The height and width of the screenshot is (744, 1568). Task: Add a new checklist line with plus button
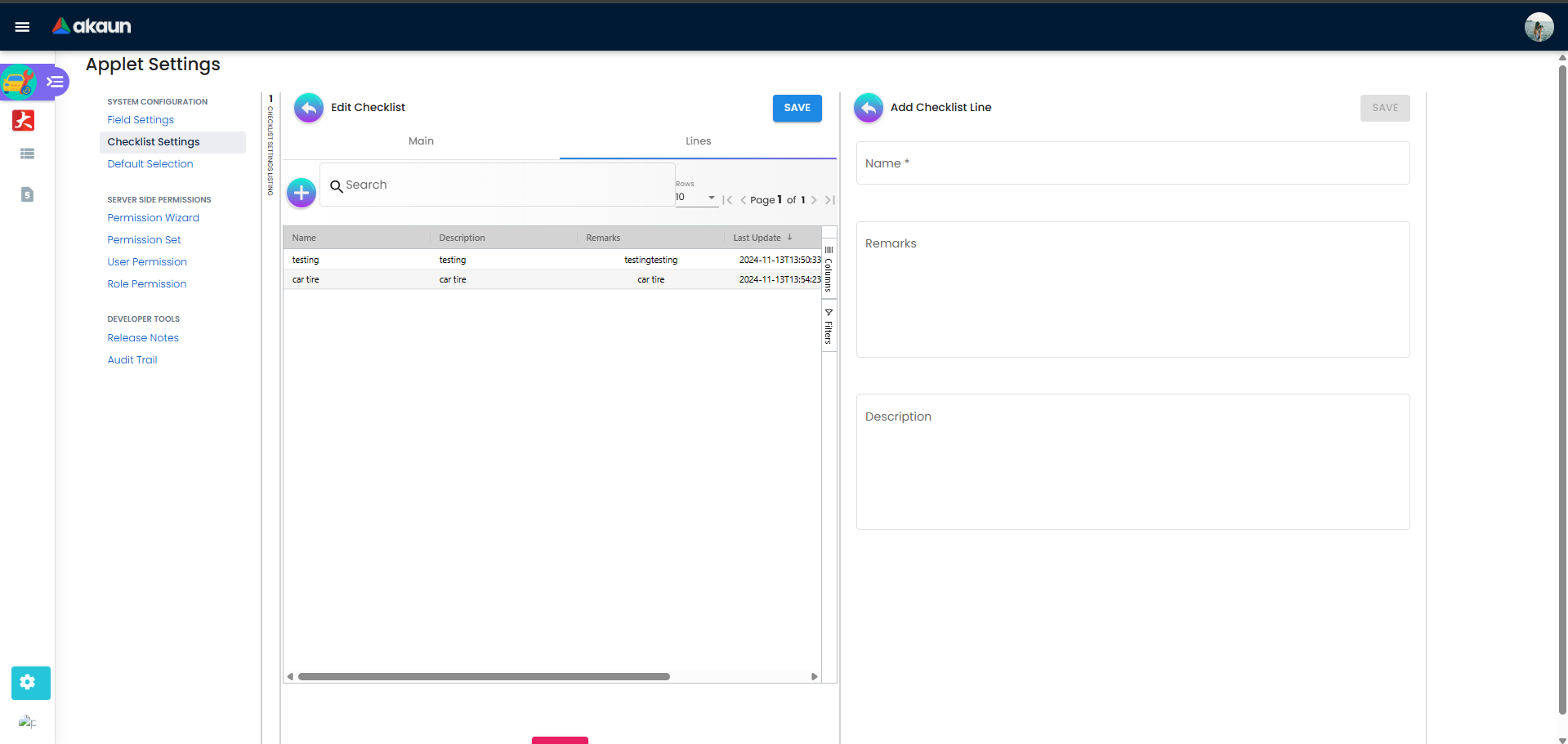(x=302, y=193)
